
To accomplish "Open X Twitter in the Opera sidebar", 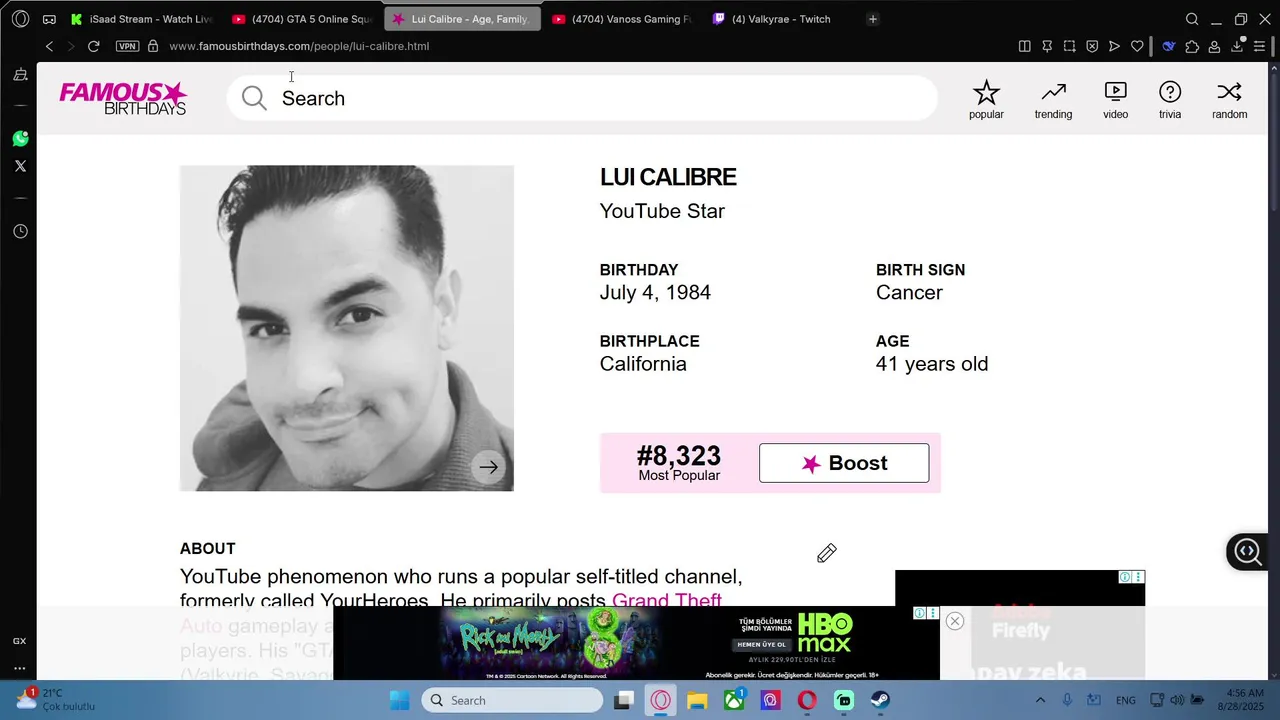I will pyautogui.click(x=20, y=166).
